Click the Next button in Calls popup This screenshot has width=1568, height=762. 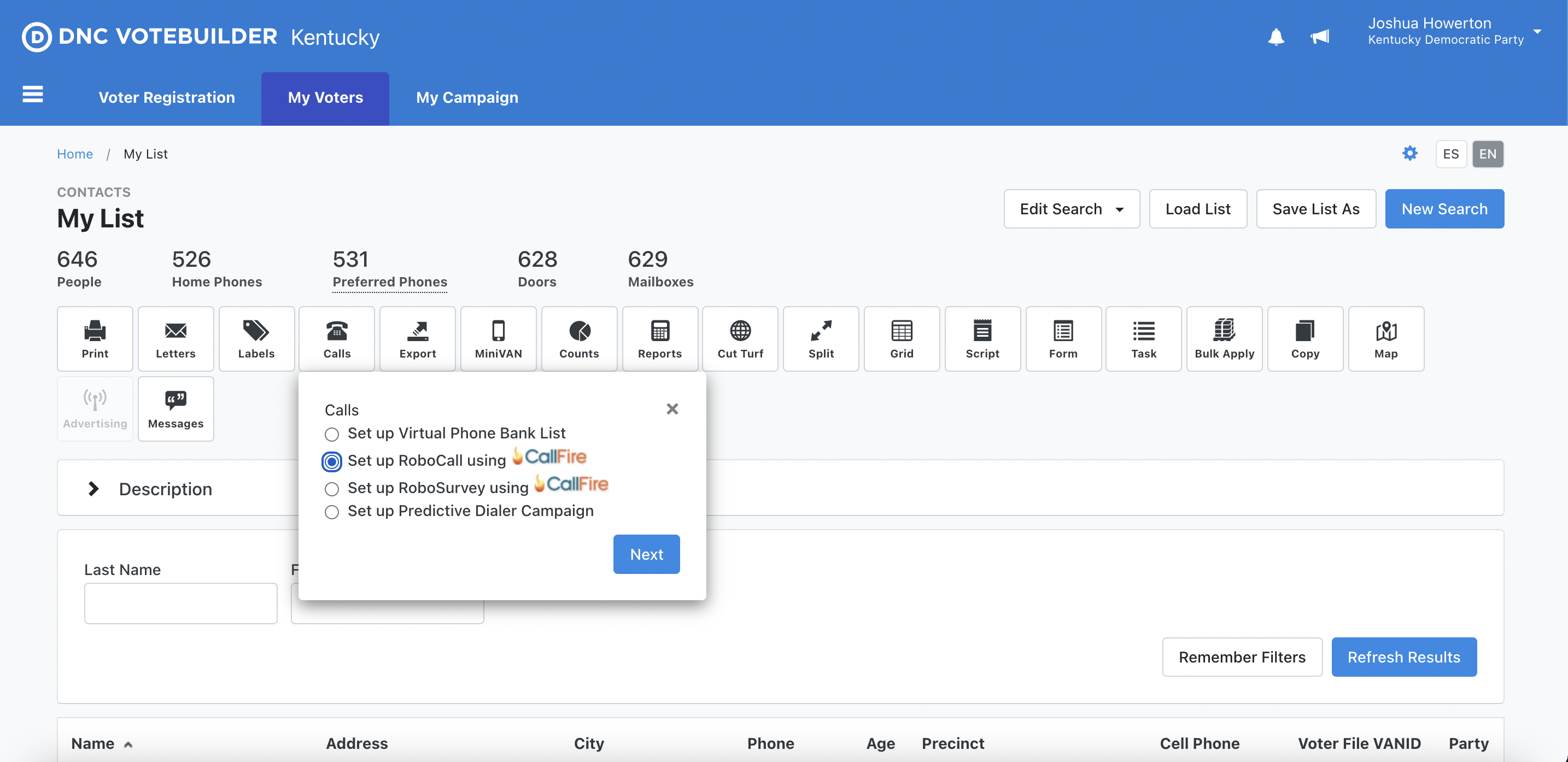(x=646, y=554)
